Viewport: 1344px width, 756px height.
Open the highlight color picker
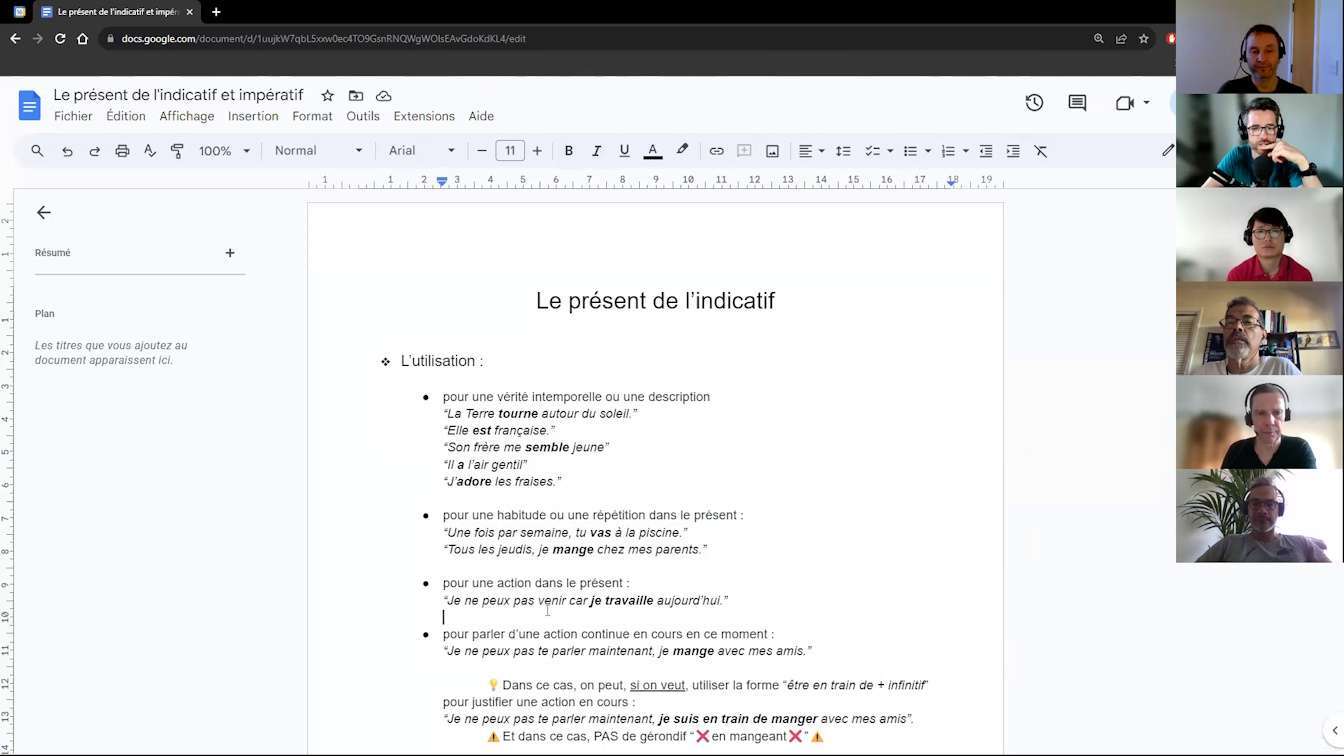(682, 151)
